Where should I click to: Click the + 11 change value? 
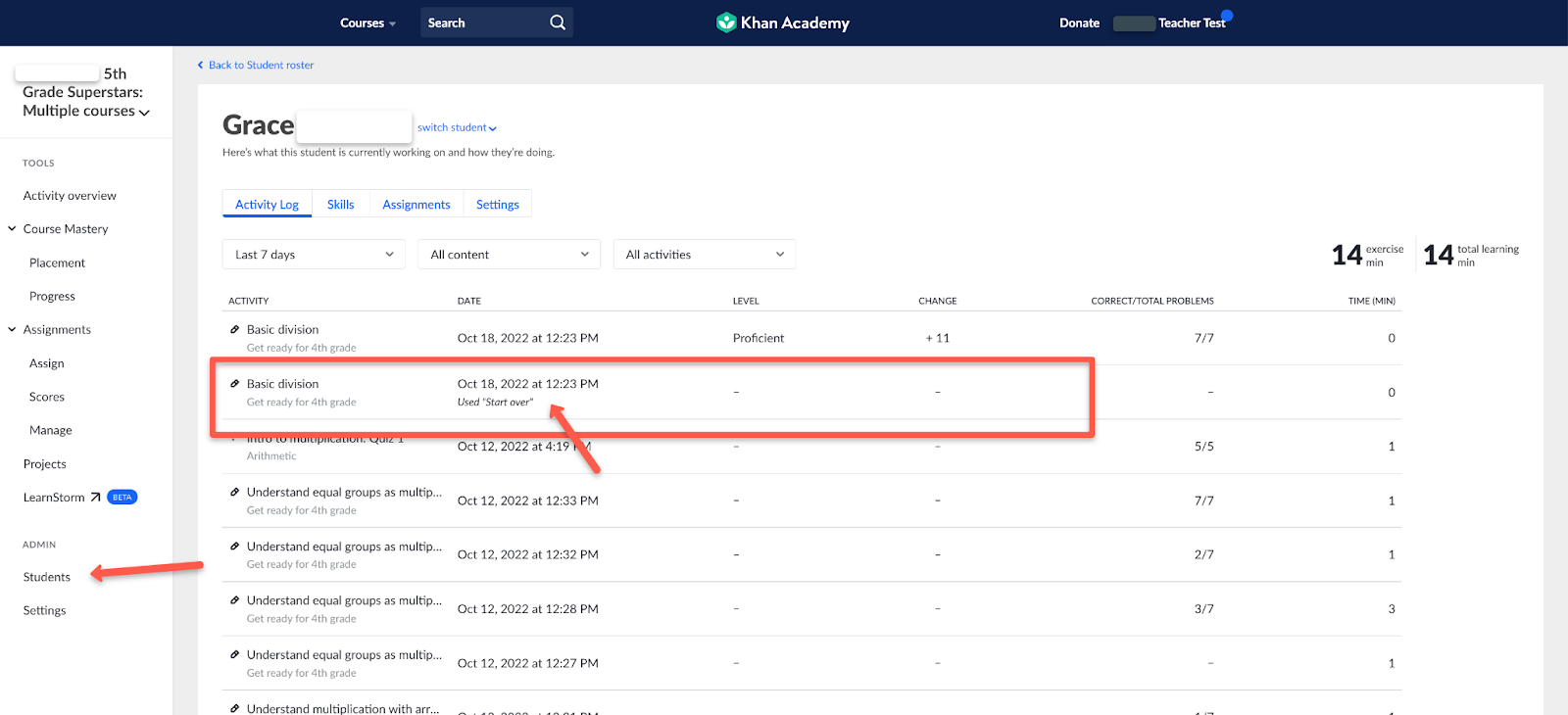pyautogui.click(x=938, y=338)
